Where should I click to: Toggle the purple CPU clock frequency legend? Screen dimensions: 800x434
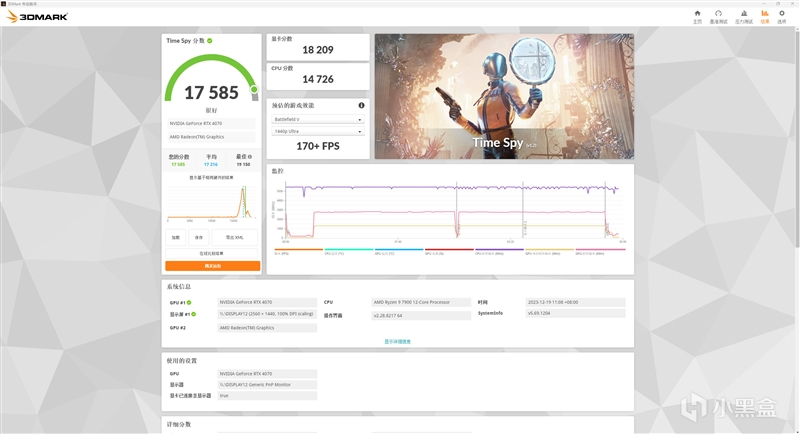(x=499, y=251)
